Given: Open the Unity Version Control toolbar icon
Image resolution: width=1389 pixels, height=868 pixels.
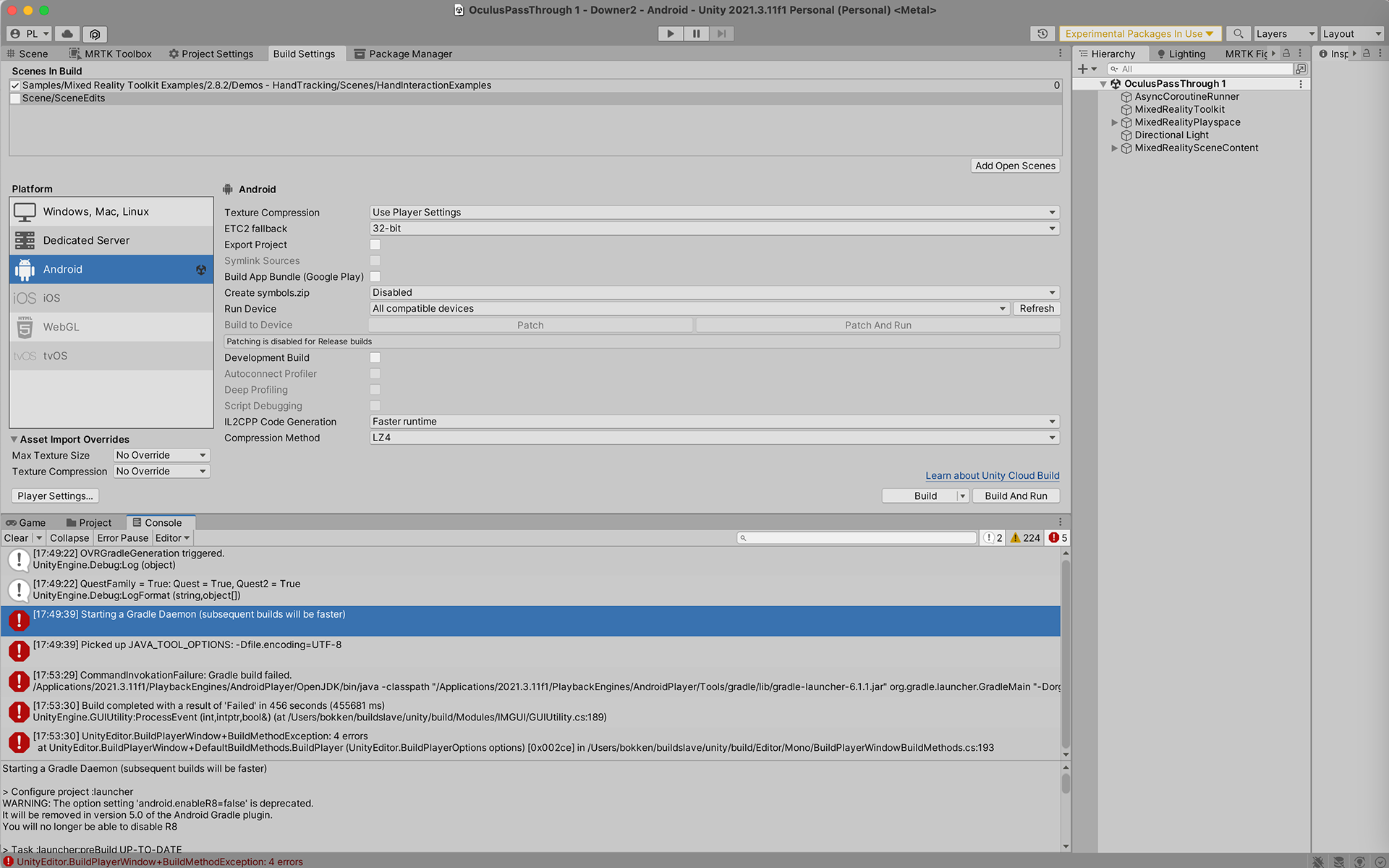Looking at the screenshot, I should 95,33.
